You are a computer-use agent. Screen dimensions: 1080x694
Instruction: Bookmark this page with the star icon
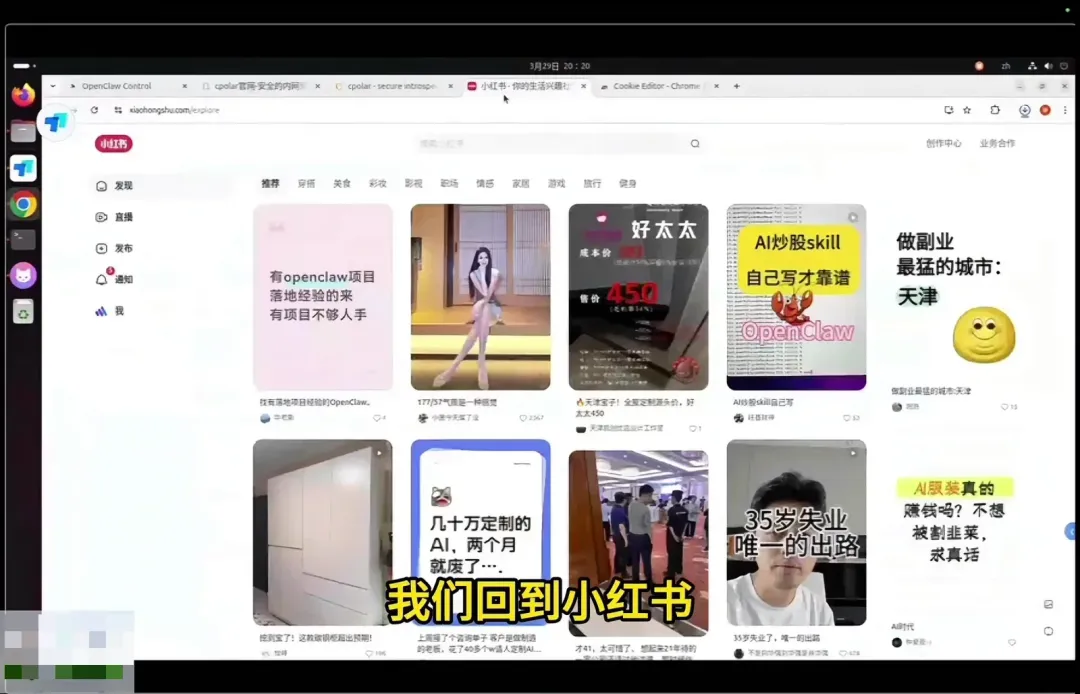pyautogui.click(x=967, y=110)
